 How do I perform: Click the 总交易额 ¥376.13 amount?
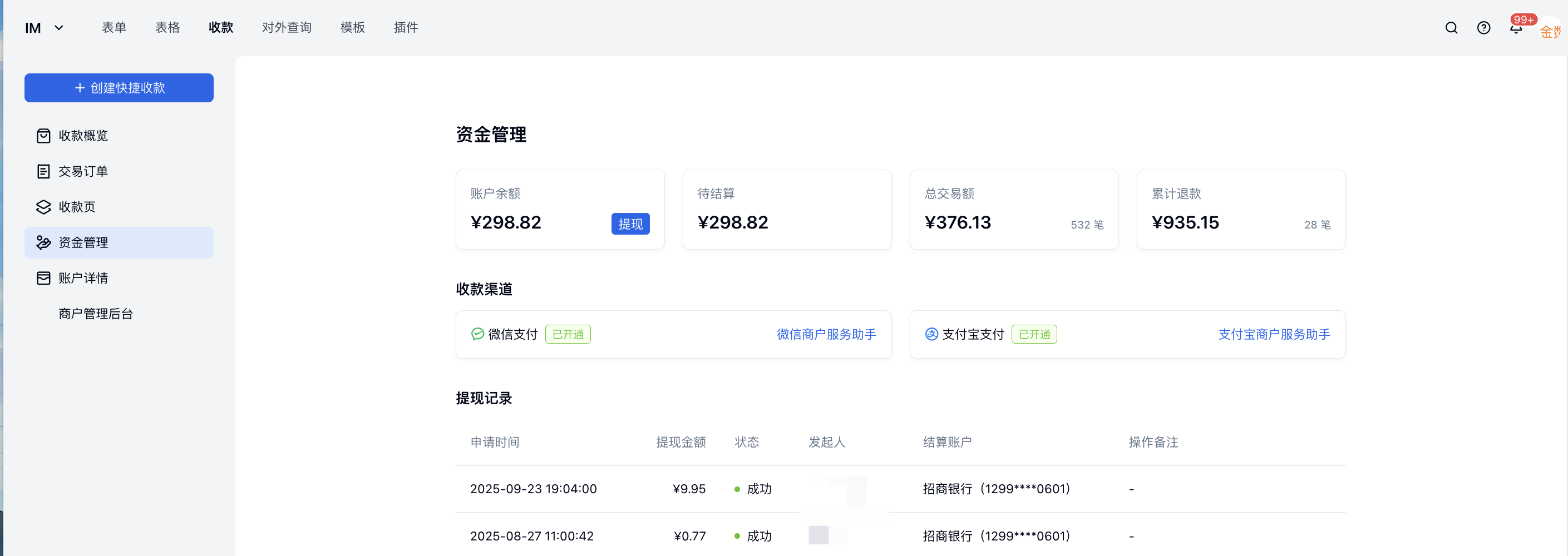[x=958, y=222]
